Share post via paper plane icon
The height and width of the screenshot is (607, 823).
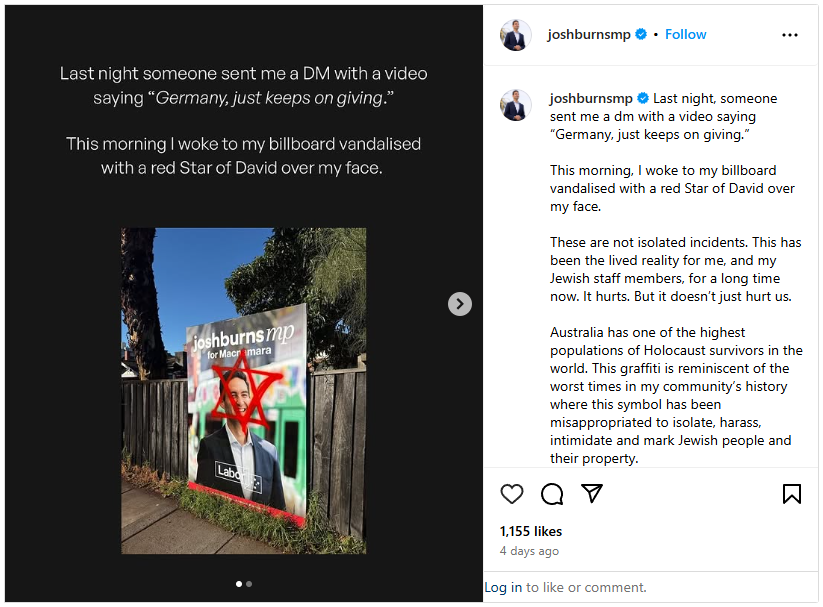592,494
